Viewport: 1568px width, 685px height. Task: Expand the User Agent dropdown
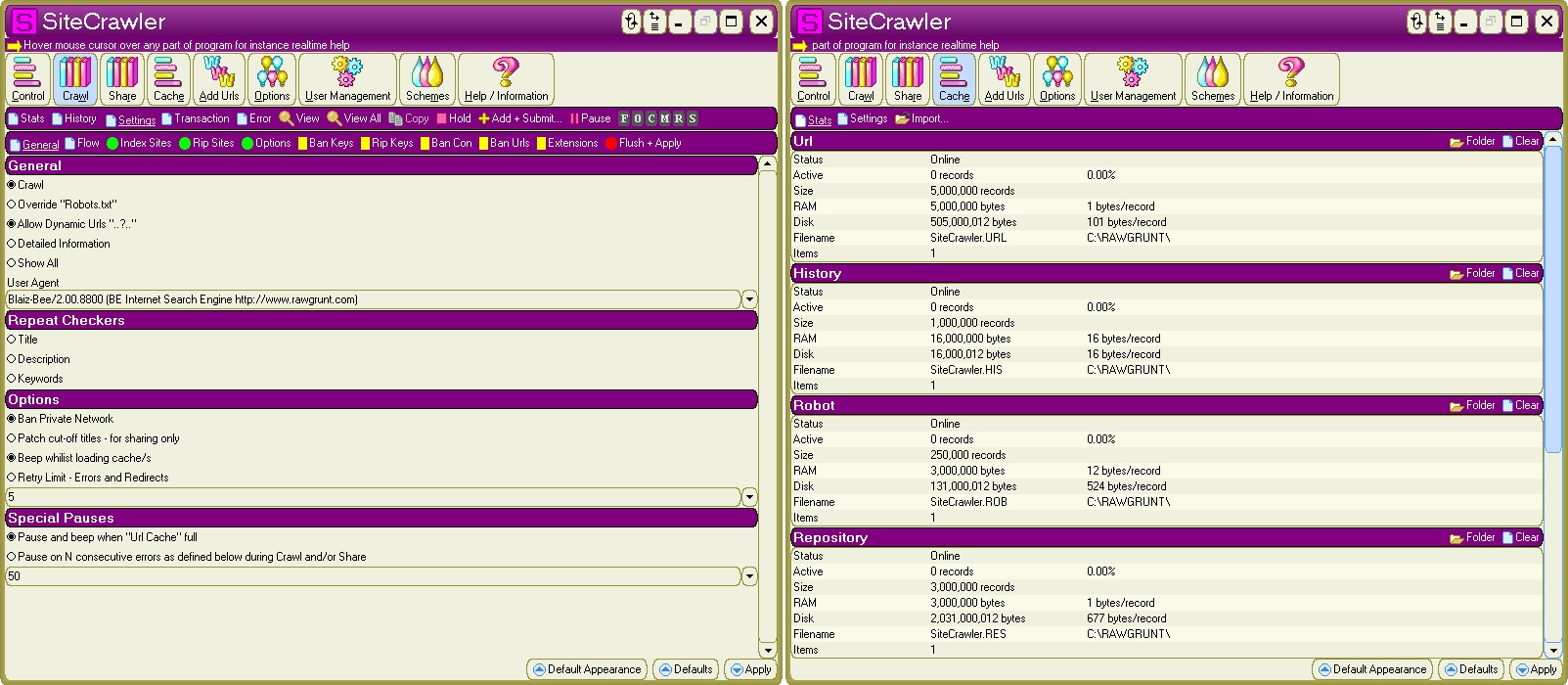749,299
